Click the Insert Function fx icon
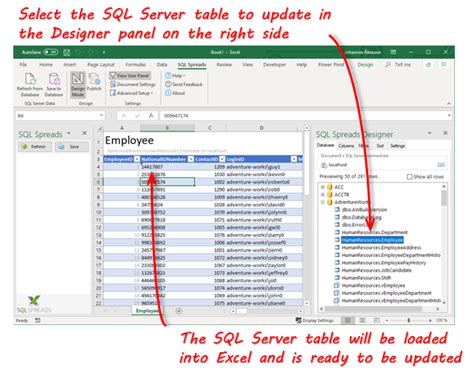474x372 pixels. [151, 116]
